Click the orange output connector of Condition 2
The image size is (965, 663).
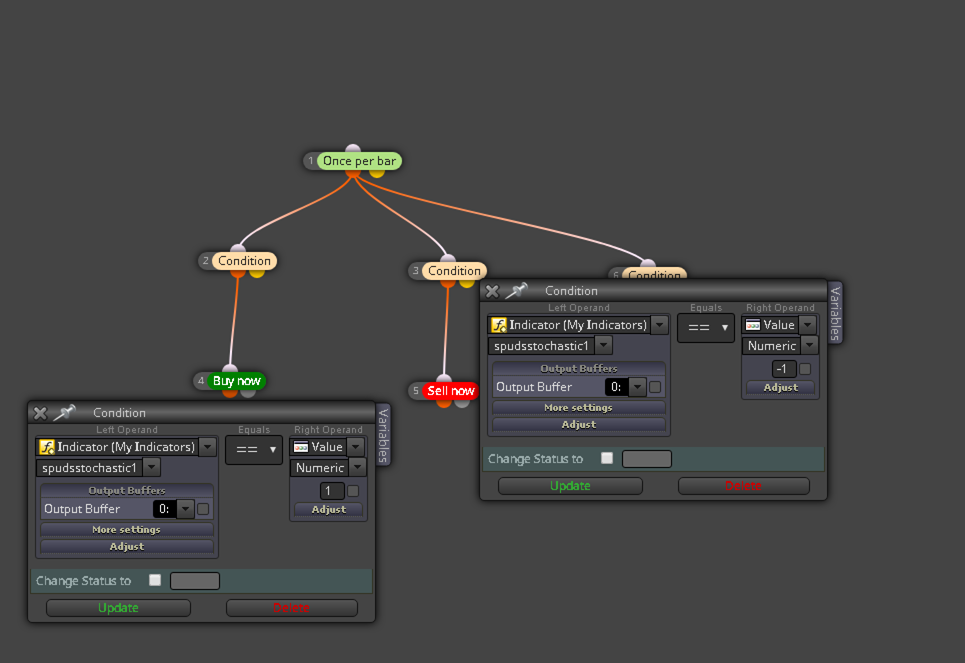pyautogui.click(x=238, y=273)
